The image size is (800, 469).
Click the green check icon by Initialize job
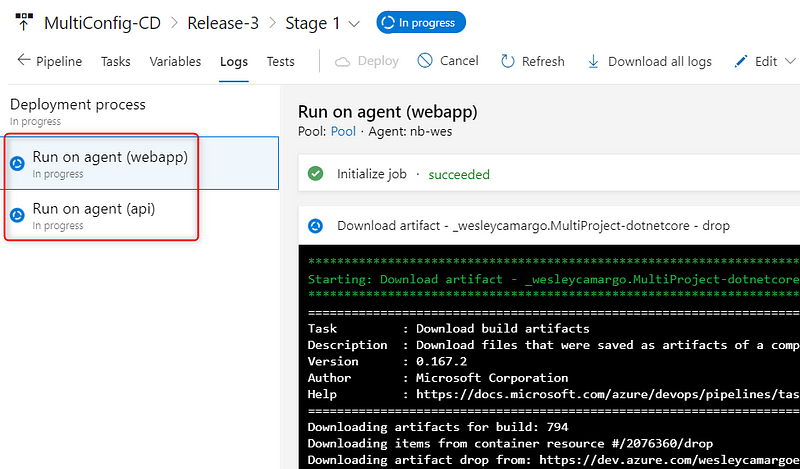tap(316, 174)
